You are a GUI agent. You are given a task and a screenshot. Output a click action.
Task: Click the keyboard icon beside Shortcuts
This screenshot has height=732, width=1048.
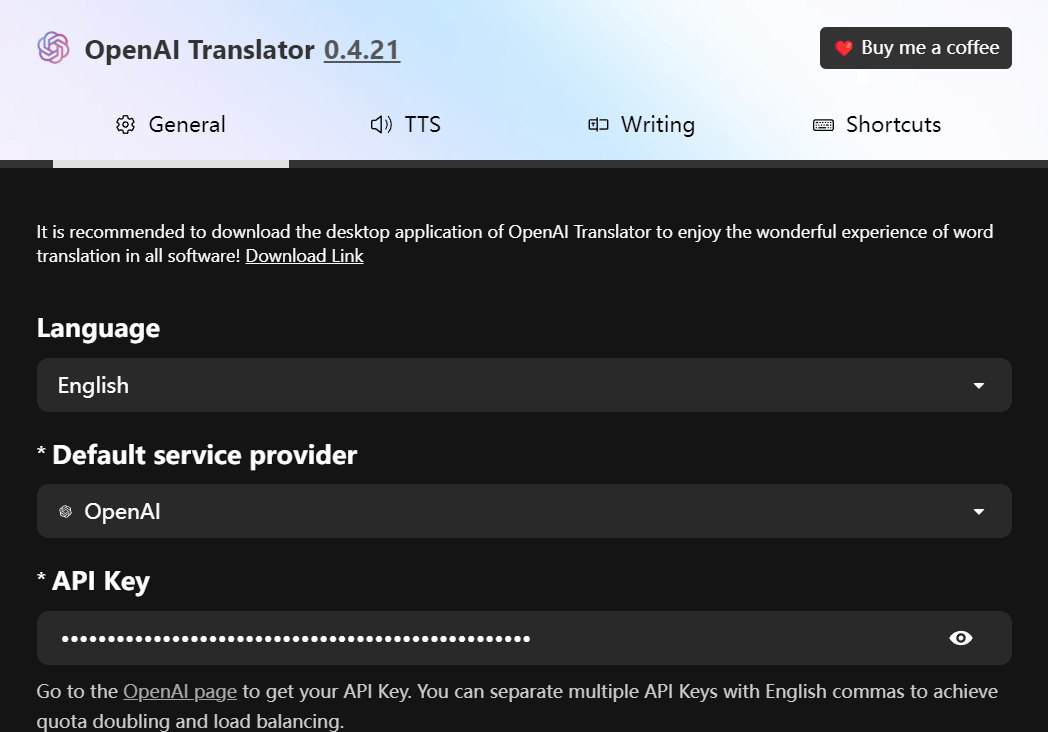click(823, 125)
